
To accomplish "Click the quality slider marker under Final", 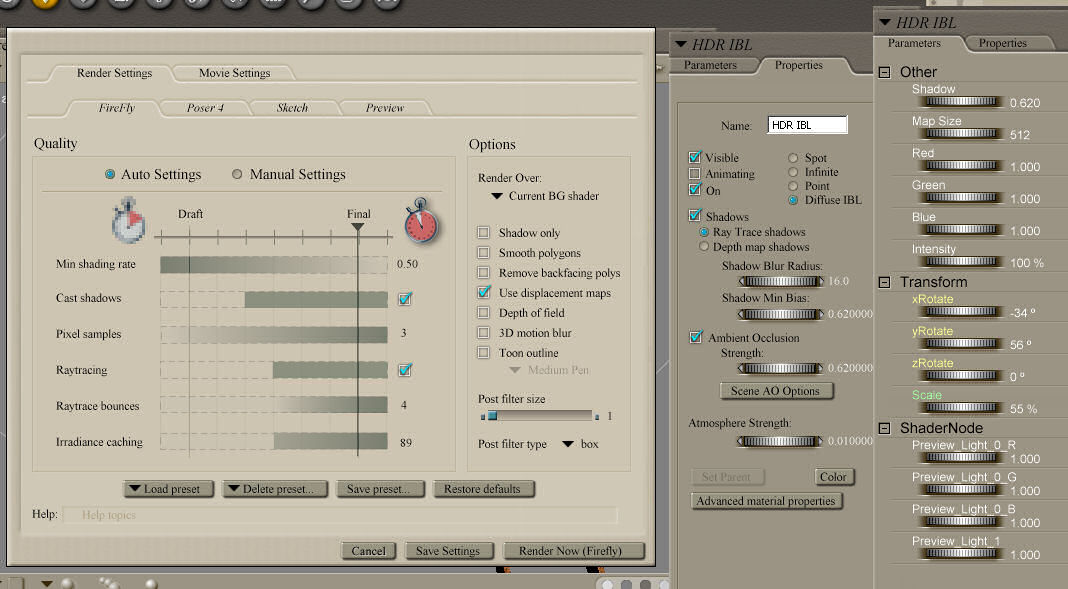I will coord(358,227).
